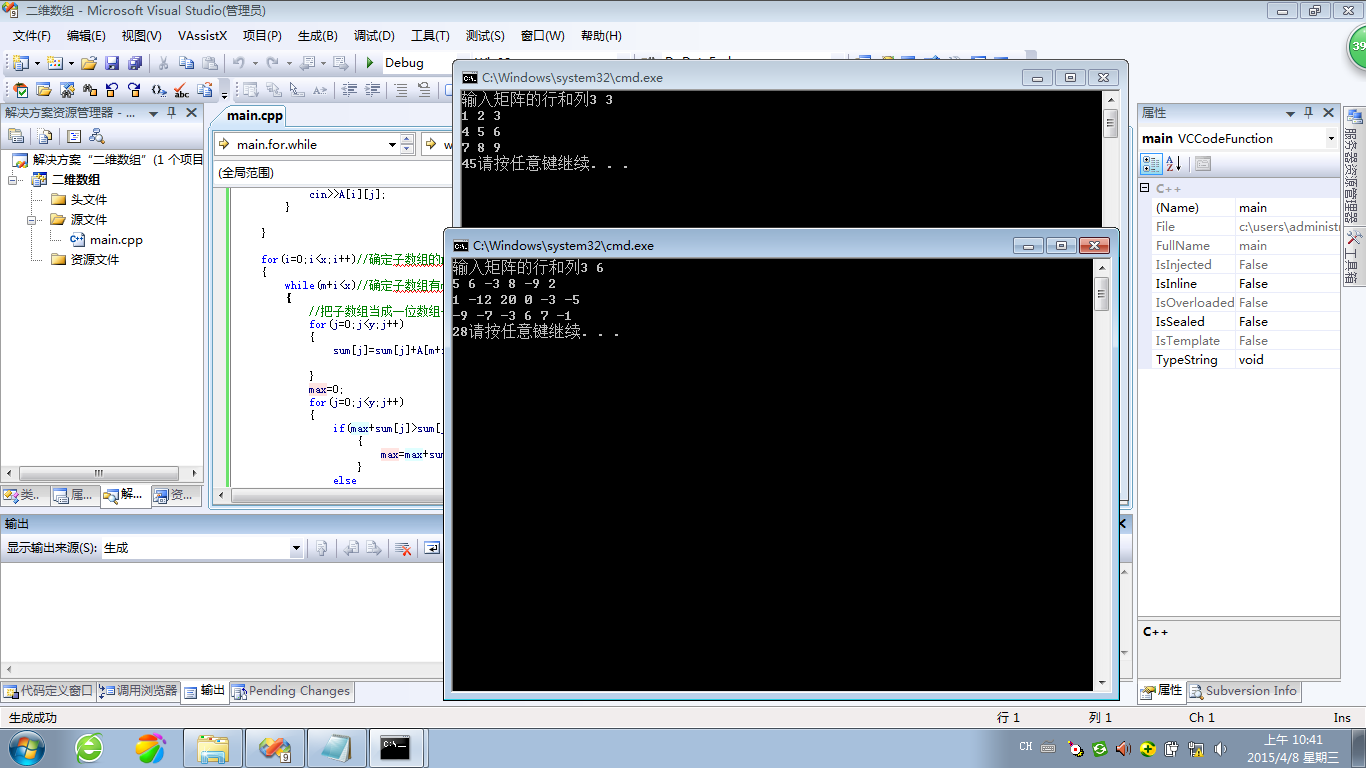This screenshot has width=1366, height=768.
Task: Click the Copy icon in toolbar
Action: pyautogui.click(x=185, y=63)
